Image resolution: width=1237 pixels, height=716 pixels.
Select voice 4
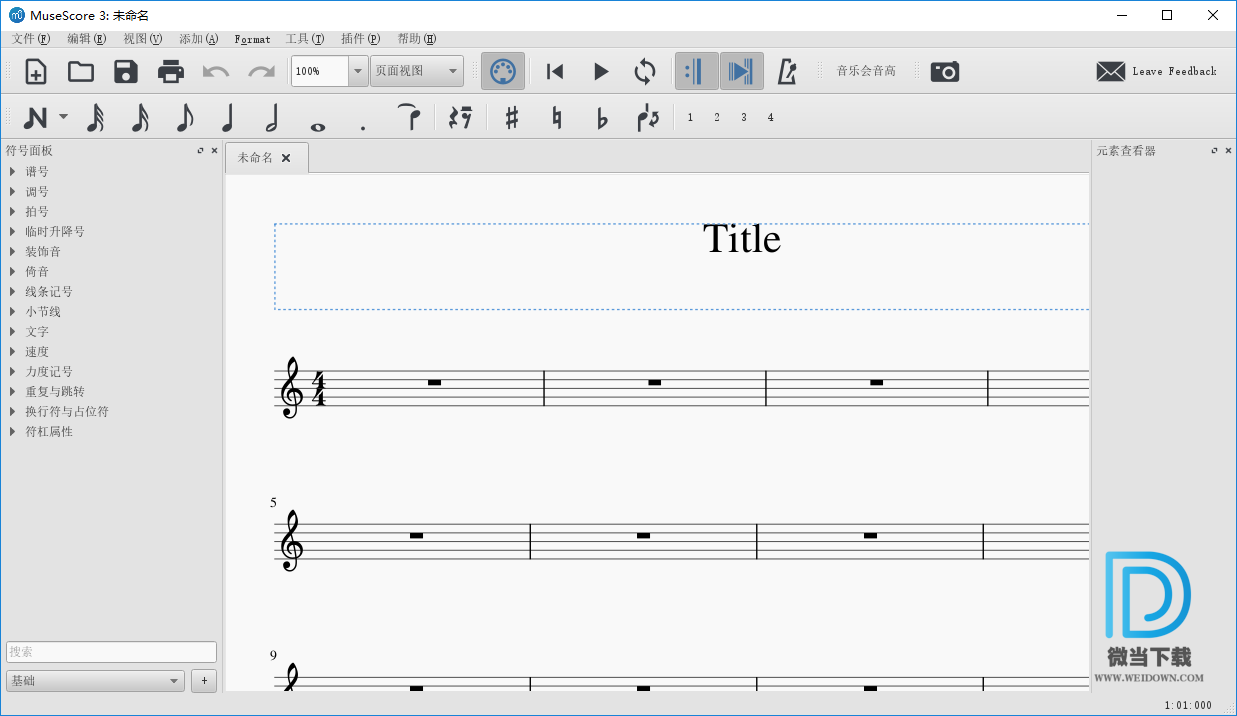click(x=771, y=117)
